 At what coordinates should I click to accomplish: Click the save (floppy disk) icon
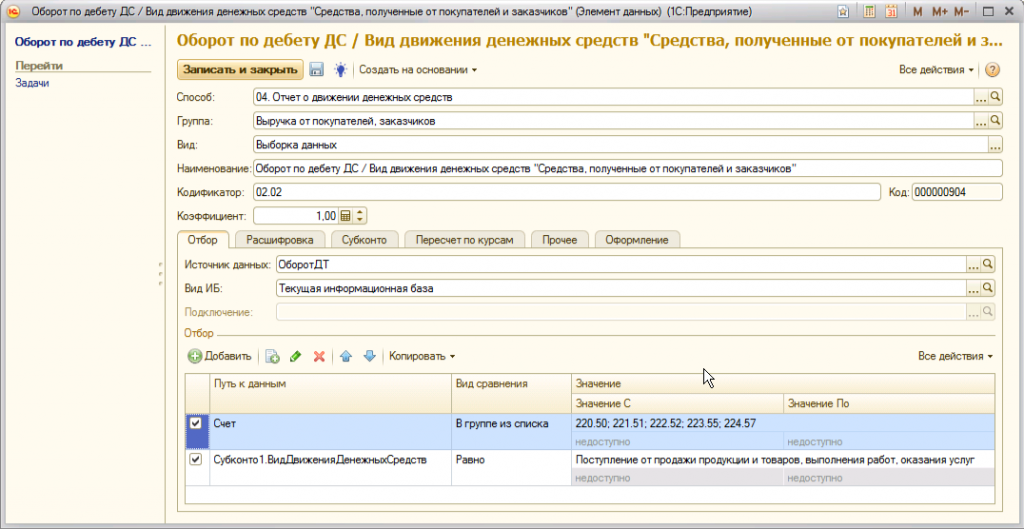point(317,70)
